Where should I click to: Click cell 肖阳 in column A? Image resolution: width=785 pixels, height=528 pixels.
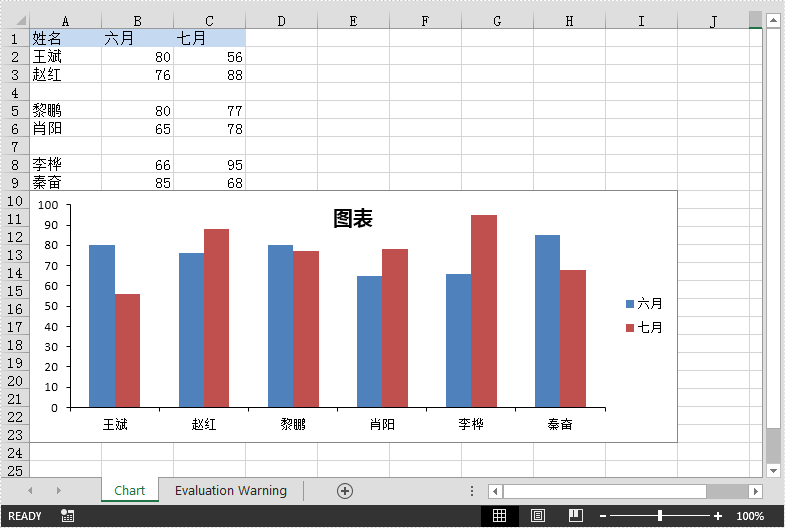pos(66,129)
